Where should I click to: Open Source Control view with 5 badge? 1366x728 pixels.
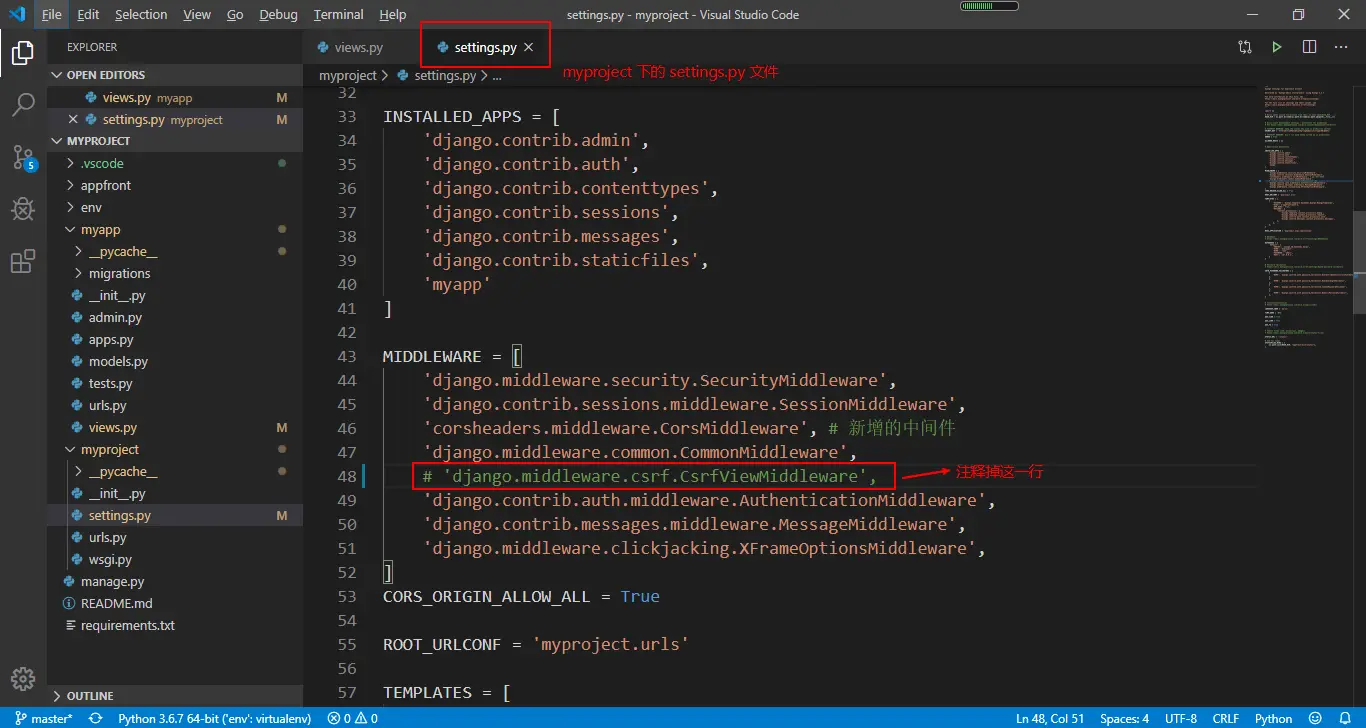[23, 157]
